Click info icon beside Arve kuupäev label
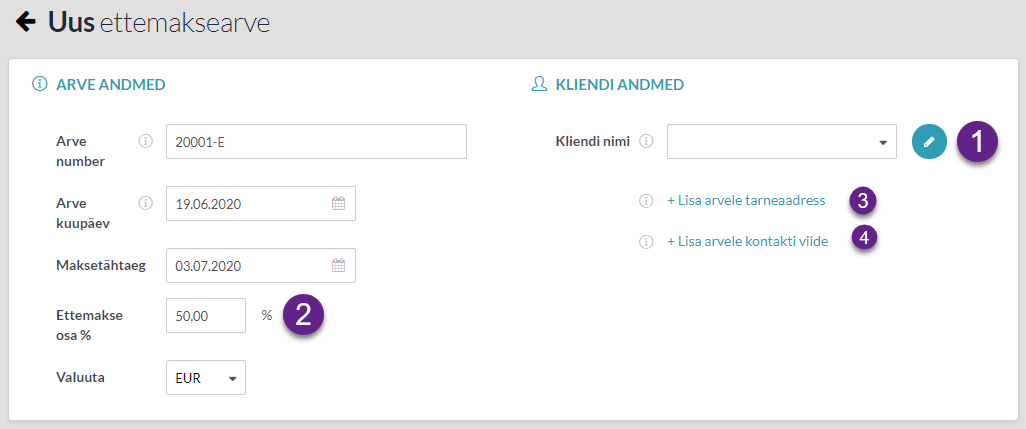1026x429 pixels. point(145,203)
